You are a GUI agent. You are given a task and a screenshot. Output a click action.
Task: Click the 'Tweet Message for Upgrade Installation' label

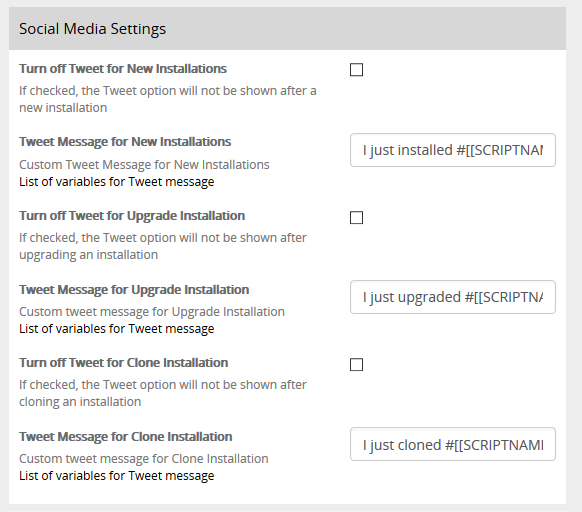(134, 290)
